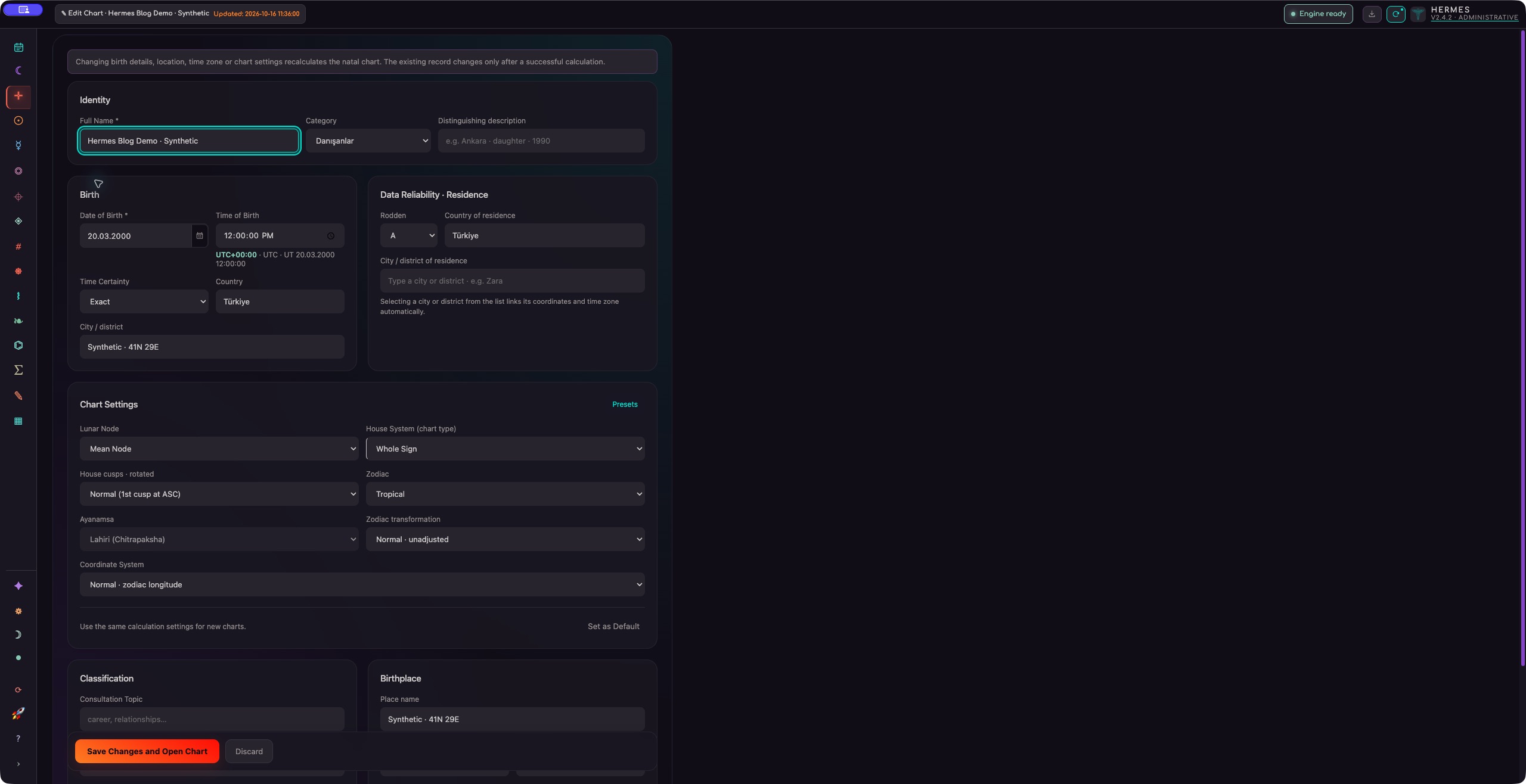The height and width of the screenshot is (784, 1526).
Task: Open the pencil edit sidebar icon
Action: 18,396
